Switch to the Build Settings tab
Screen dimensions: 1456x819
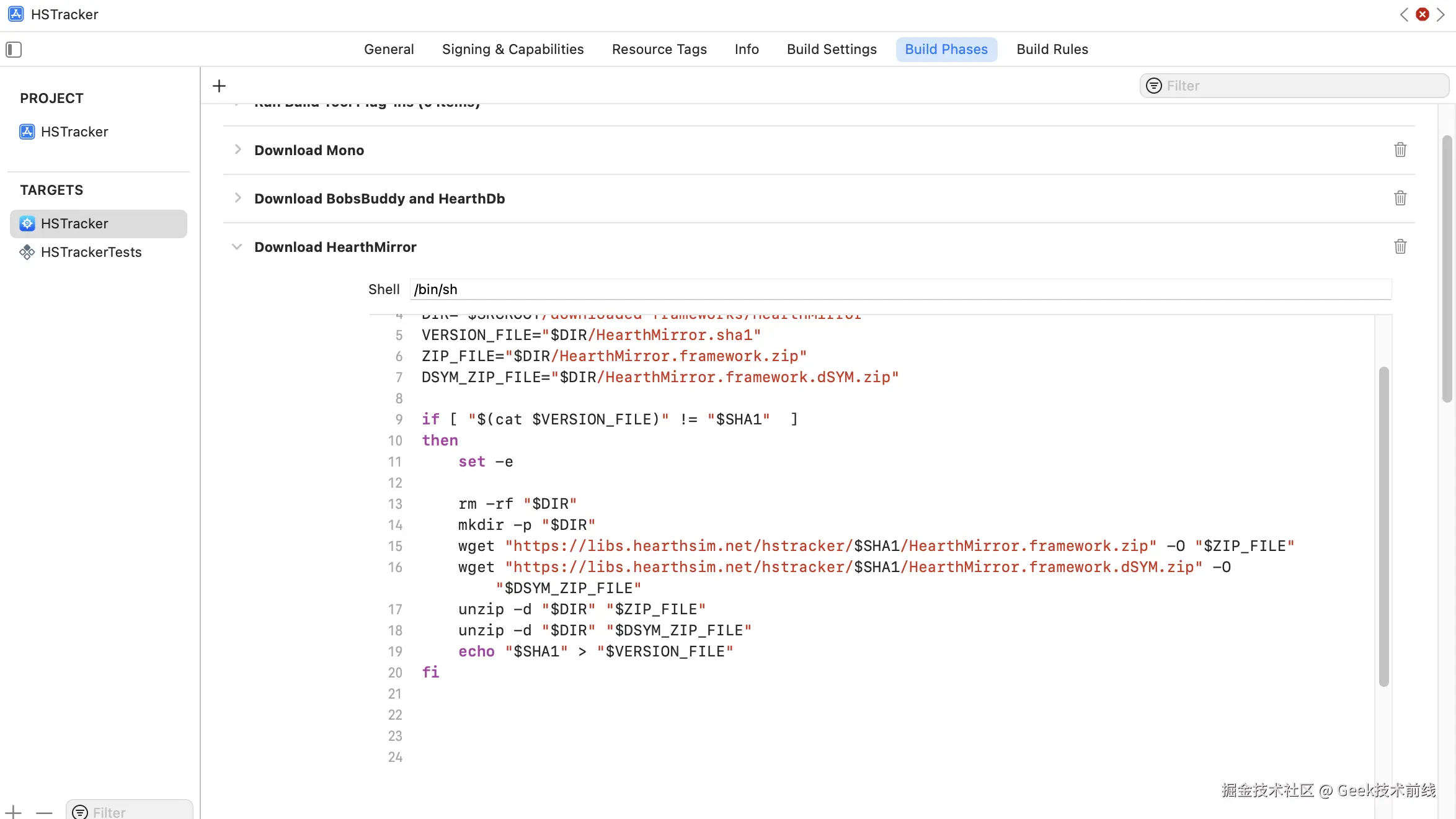coord(831,50)
